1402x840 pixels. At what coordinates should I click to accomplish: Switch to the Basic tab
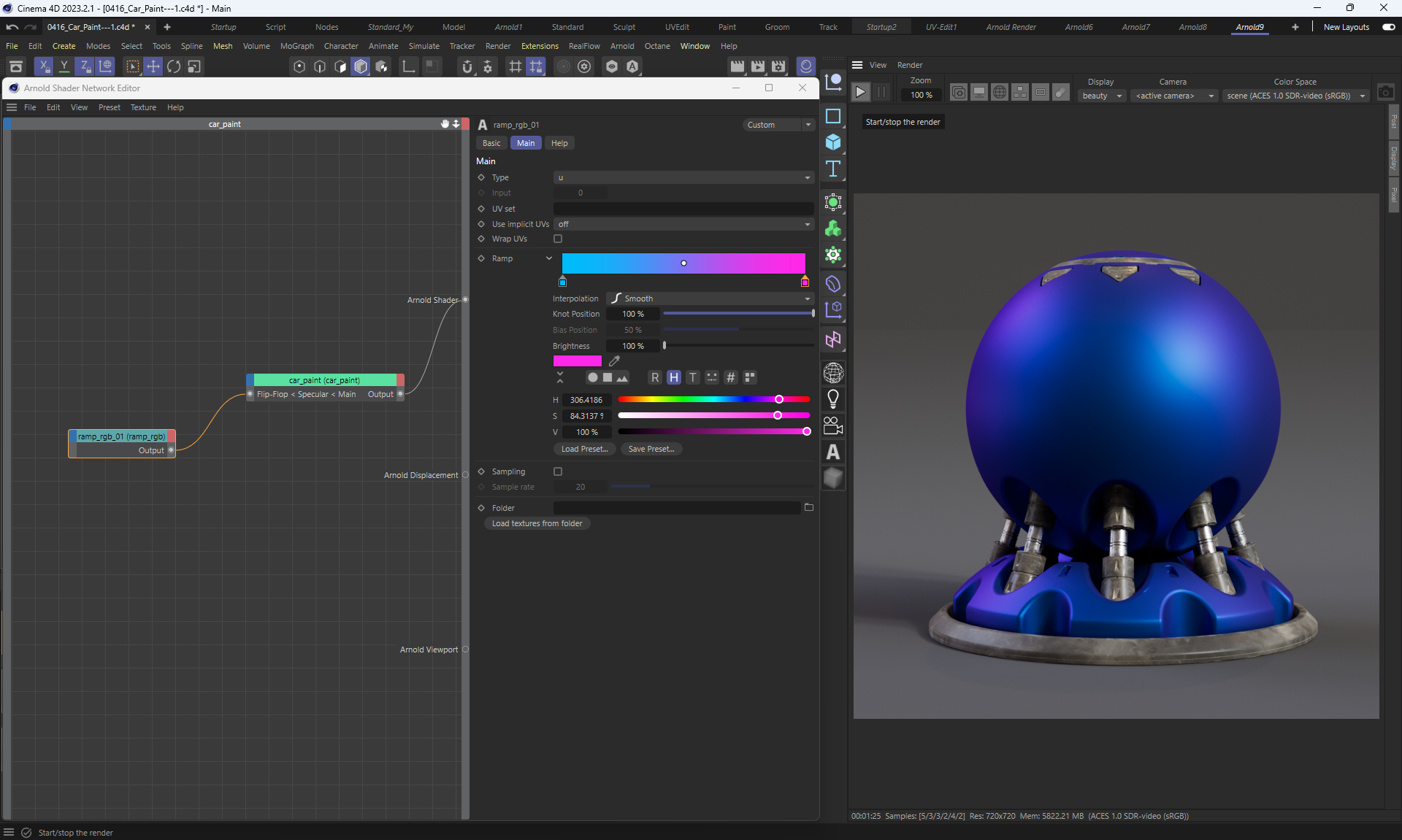pos(491,143)
